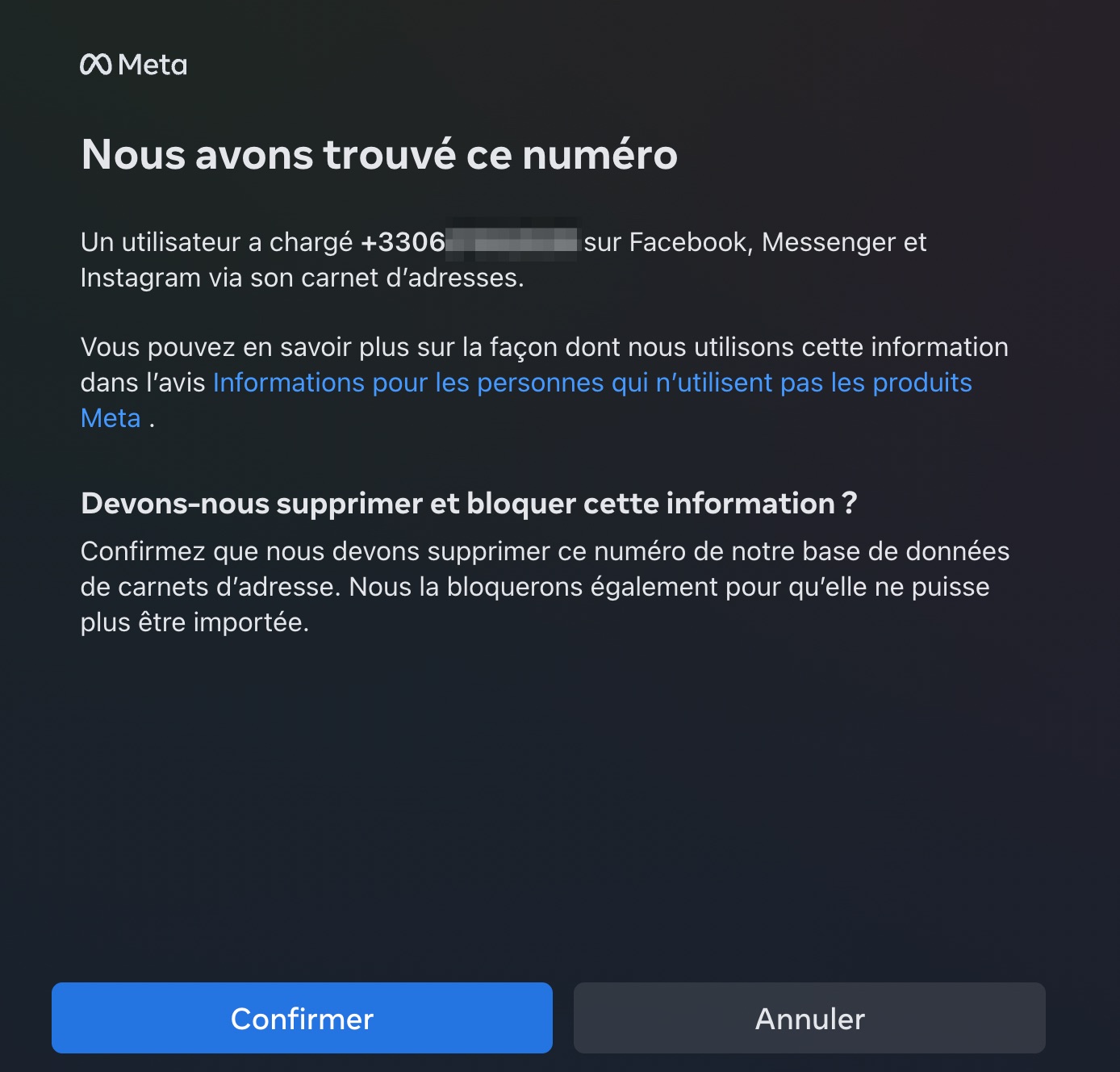Image resolution: width=1120 pixels, height=1072 pixels.
Task: Click the Meta infinity logo icon
Action: pyautogui.click(x=96, y=65)
